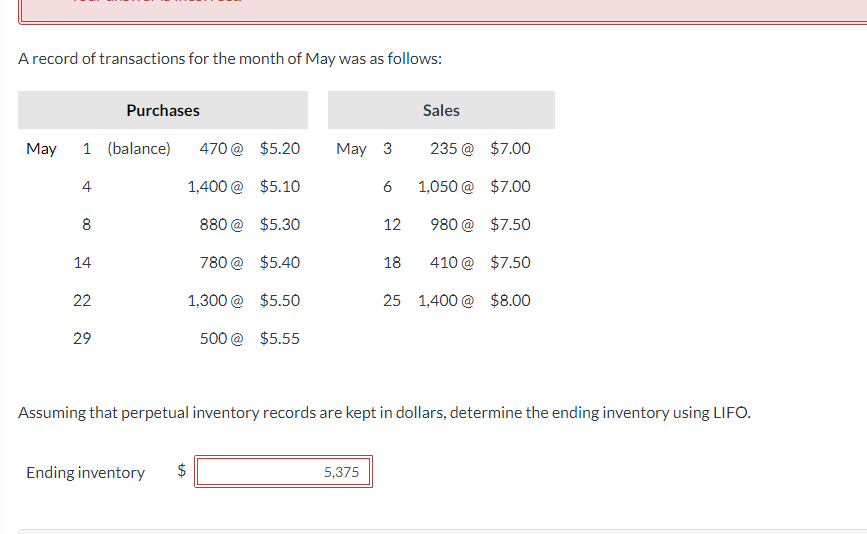Click the Ending inventory input field
Viewport: 867px width, 534px height.
point(283,472)
